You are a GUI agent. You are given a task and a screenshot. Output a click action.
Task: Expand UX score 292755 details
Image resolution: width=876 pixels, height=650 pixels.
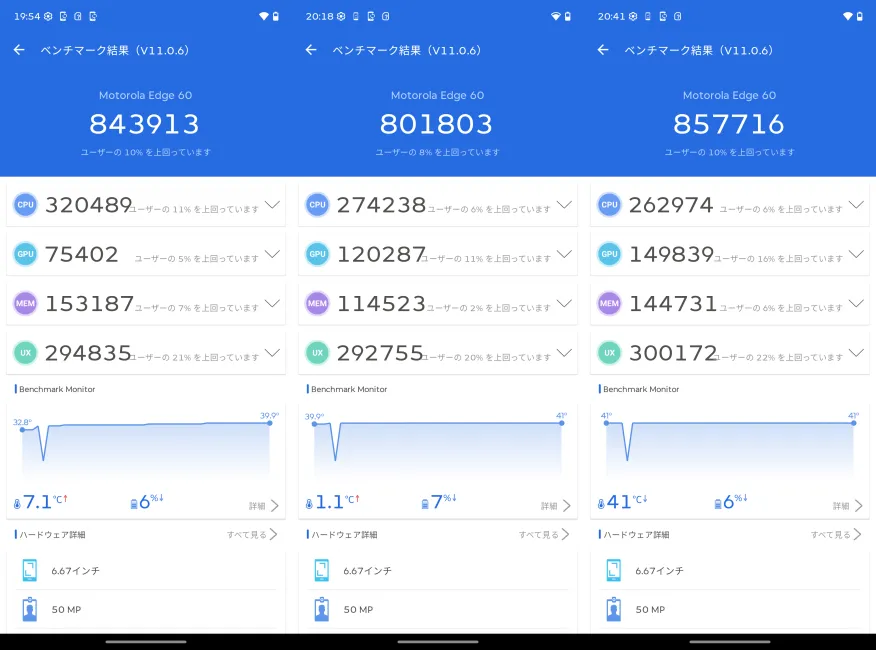click(564, 353)
